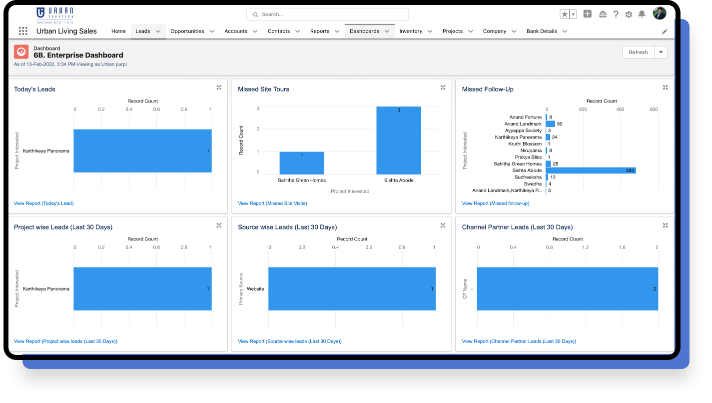This screenshot has width=712, height=403.
Task: Open the setup gear icon
Action: (x=628, y=14)
